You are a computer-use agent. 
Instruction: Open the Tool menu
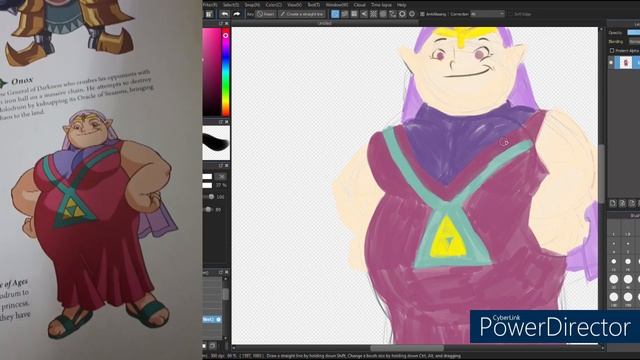(313, 5)
